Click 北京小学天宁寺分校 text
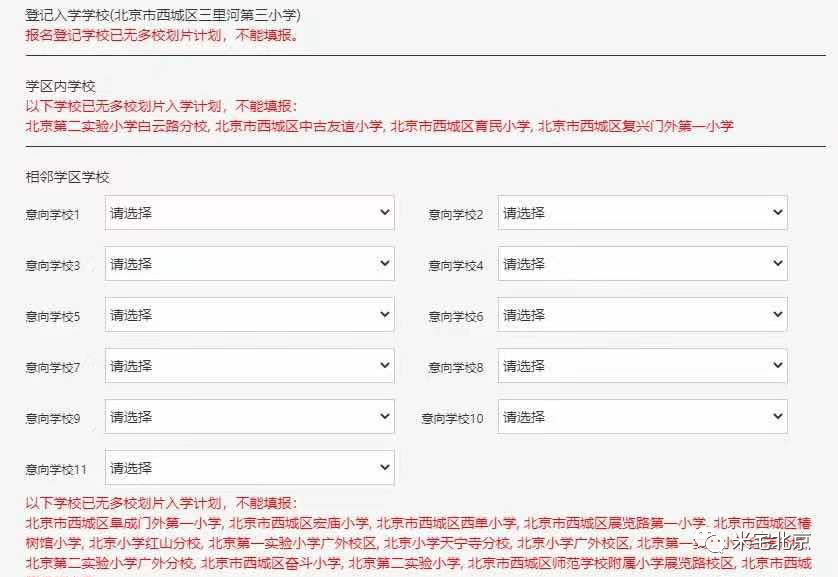838x577 pixels. 447,543
